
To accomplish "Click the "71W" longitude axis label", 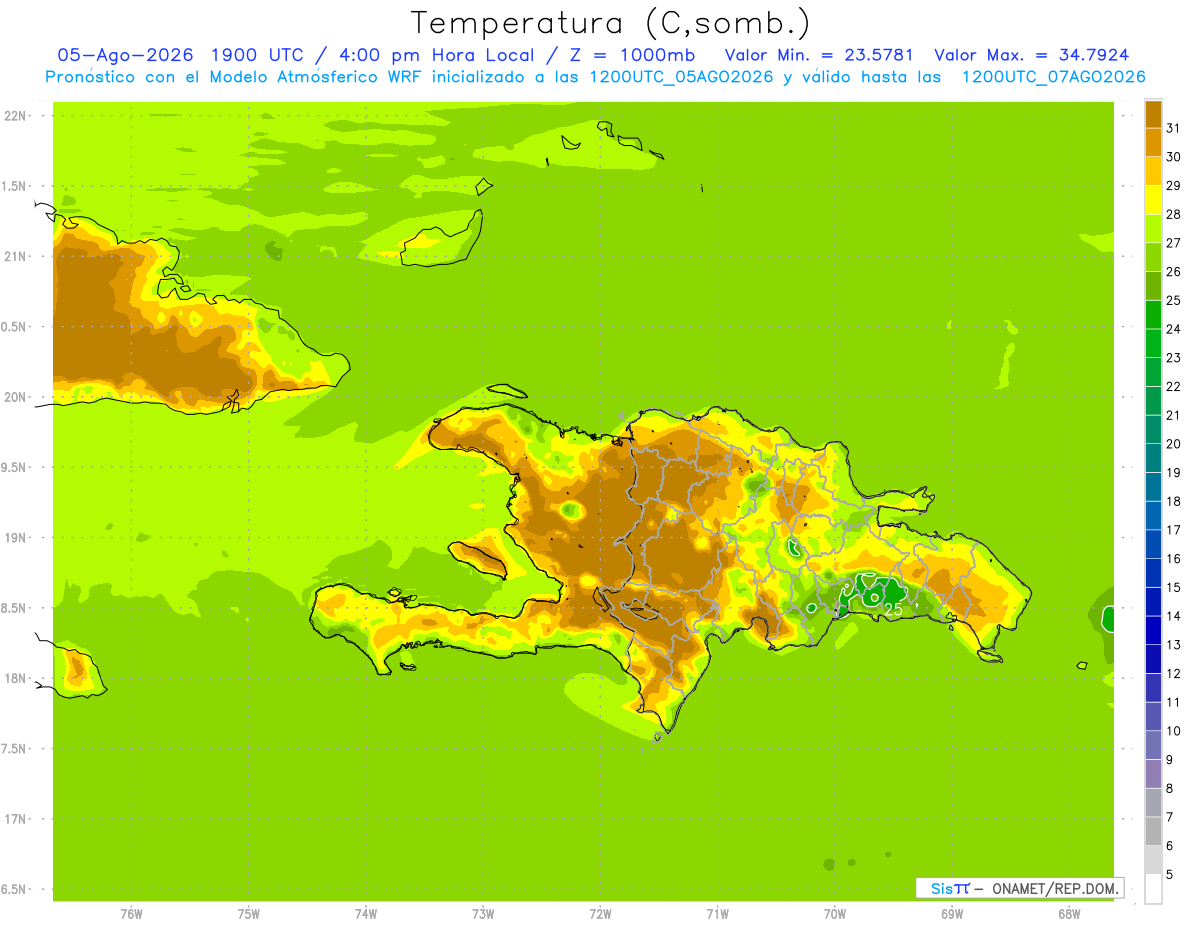I will [717, 913].
